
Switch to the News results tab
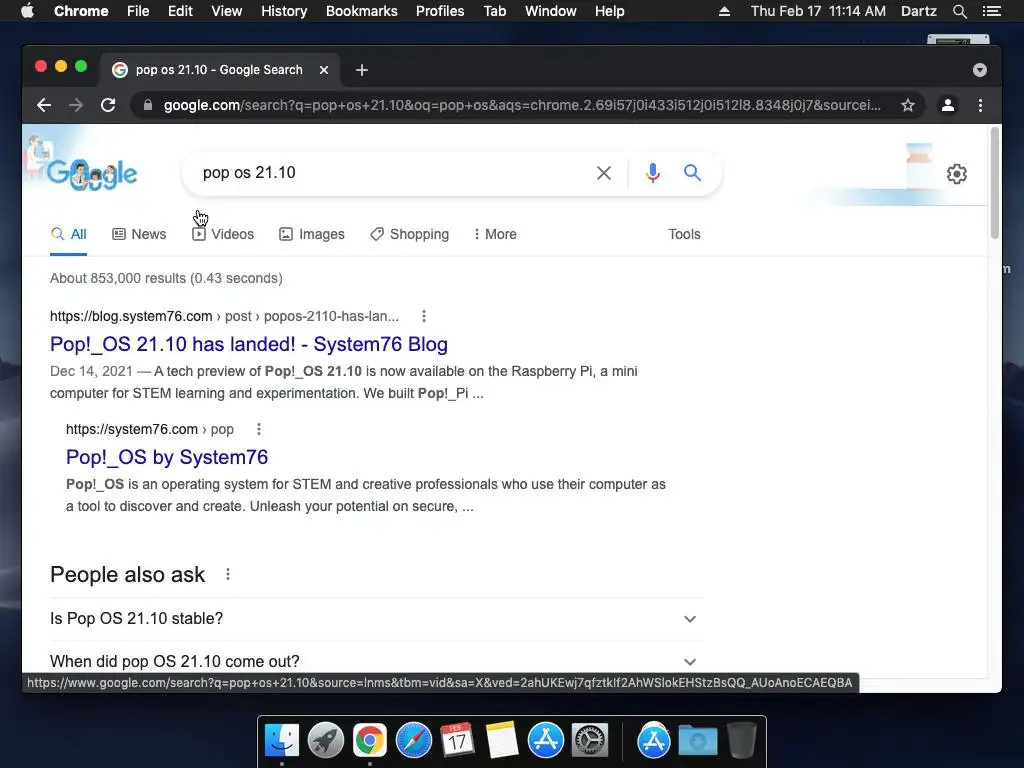click(139, 234)
